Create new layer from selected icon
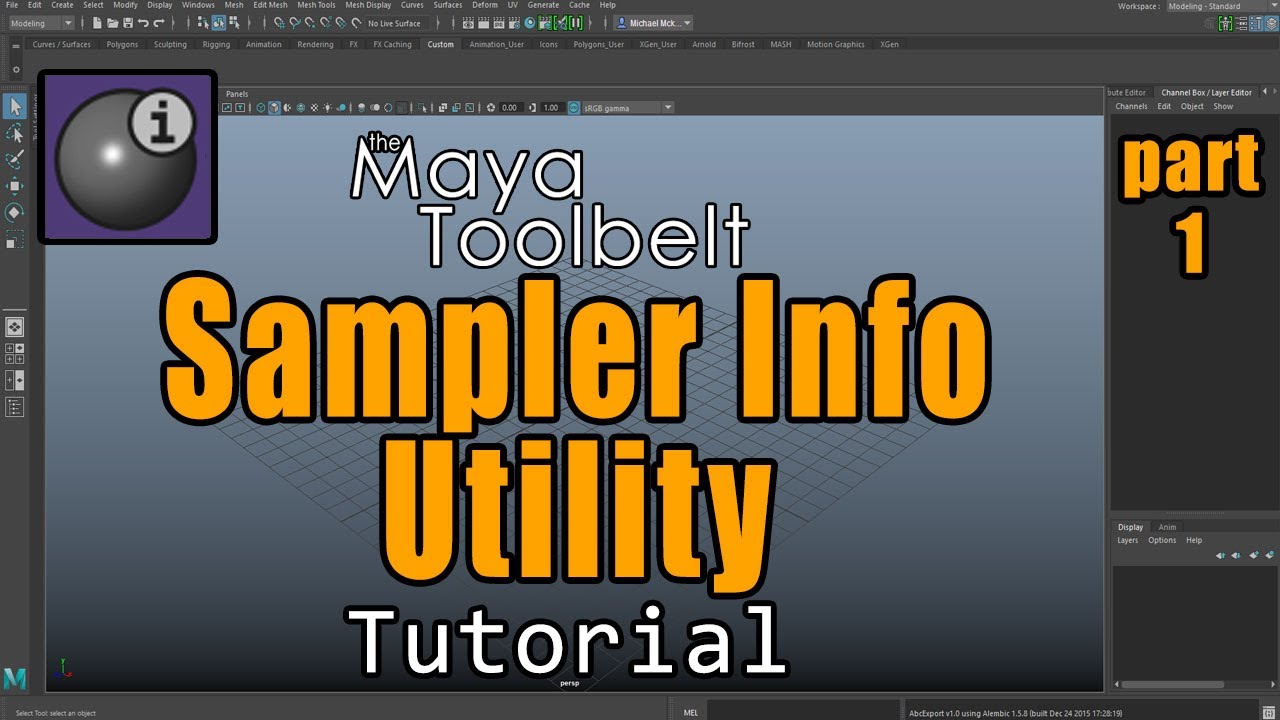This screenshot has height=720, width=1280. [1270, 555]
